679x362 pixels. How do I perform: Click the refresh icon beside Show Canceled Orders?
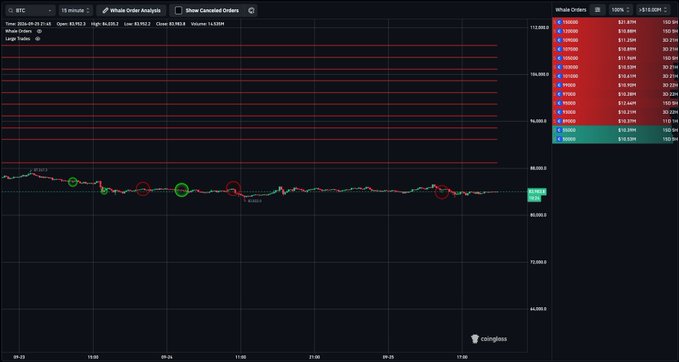pyautogui.click(x=251, y=10)
